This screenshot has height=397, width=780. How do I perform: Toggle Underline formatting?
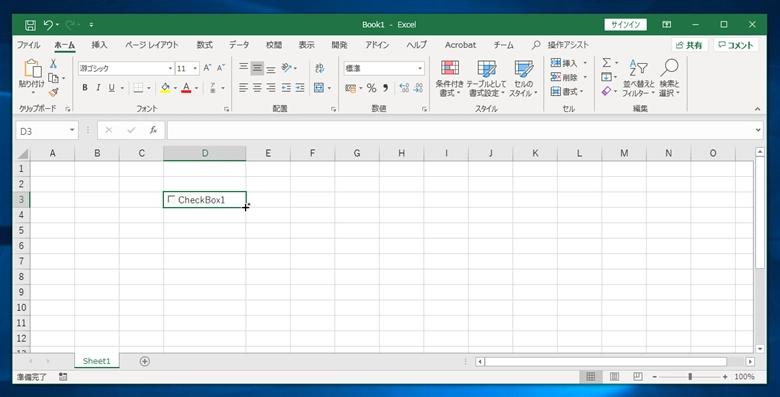coord(111,88)
